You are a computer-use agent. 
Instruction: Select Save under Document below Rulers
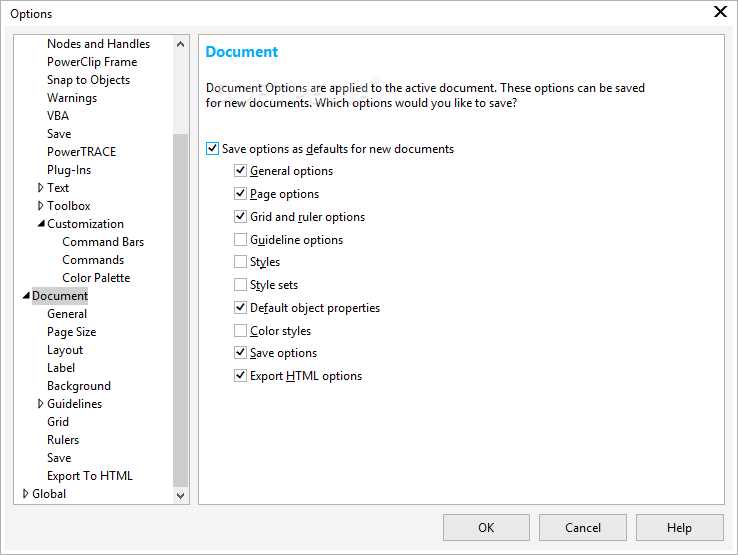59,458
